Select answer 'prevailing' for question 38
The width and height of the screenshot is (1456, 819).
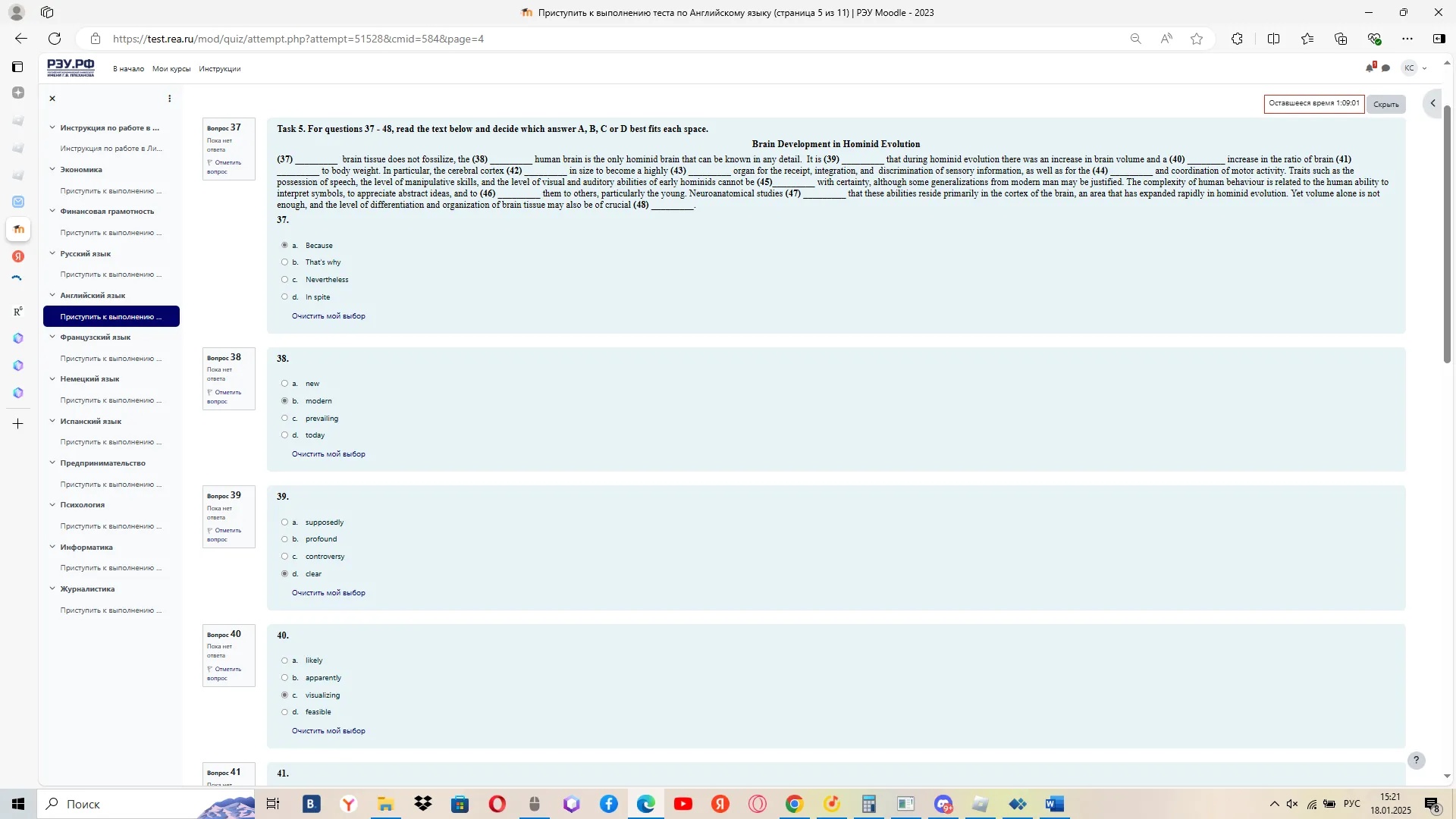click(x=285, y=419)
